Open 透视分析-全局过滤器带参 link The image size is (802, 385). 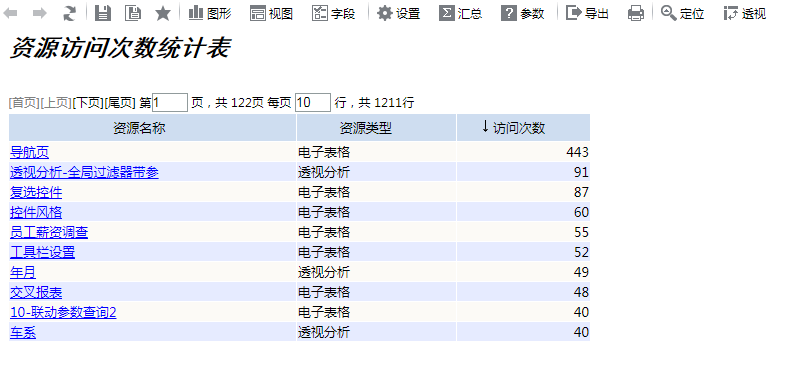84,172
